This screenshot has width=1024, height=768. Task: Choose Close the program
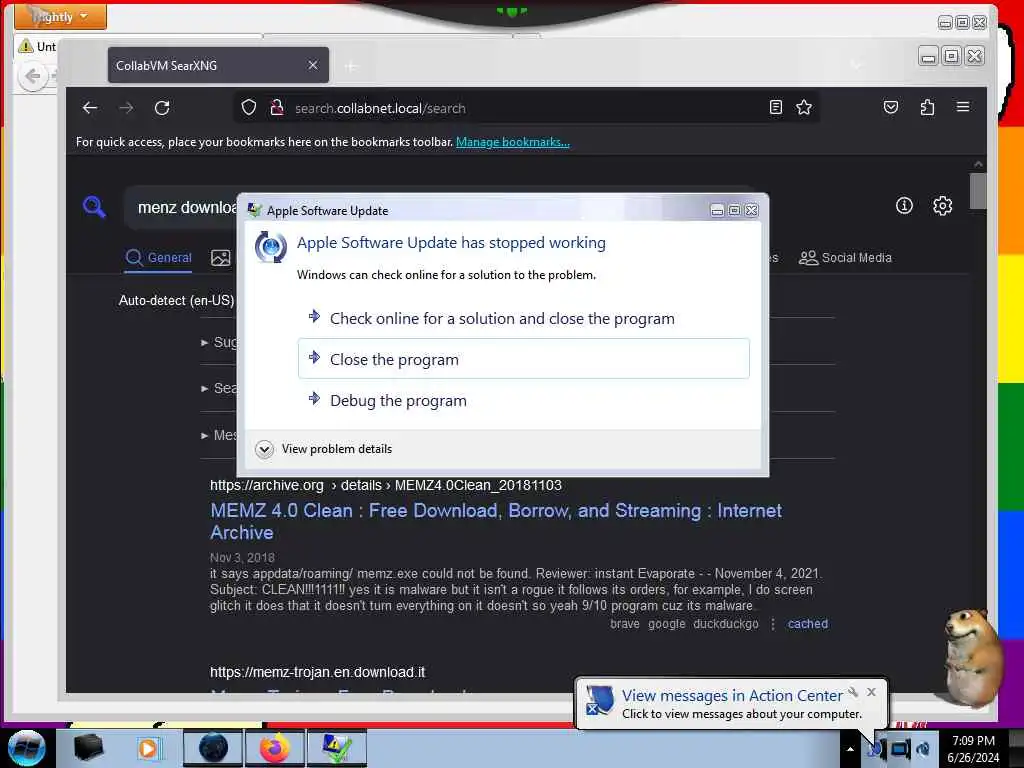click(x=523, y=359)
